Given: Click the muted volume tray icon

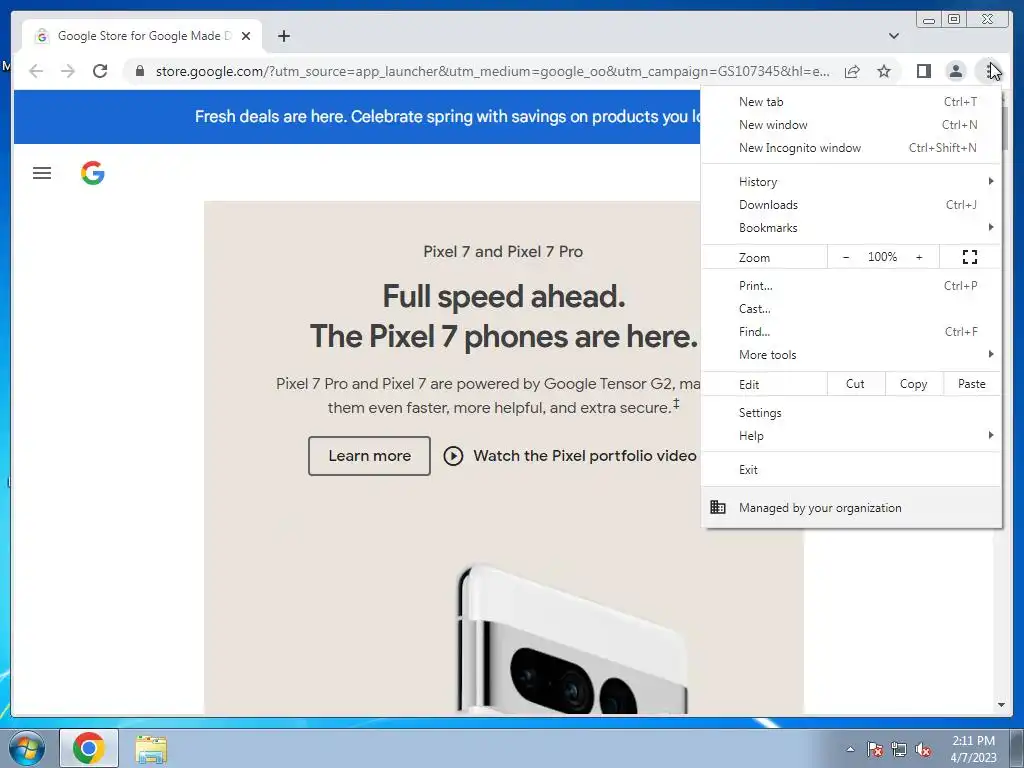Looking at the screenshot, I should (x=923, y=749).
